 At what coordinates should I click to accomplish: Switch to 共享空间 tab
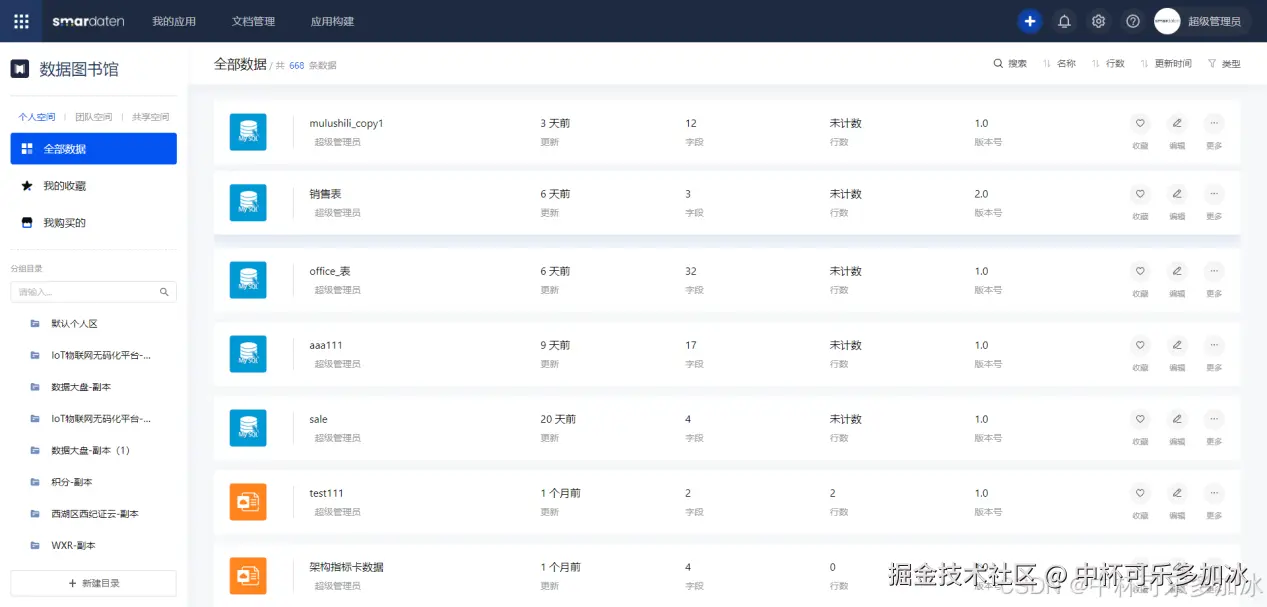pyautogui.click(x=151, y=117)
